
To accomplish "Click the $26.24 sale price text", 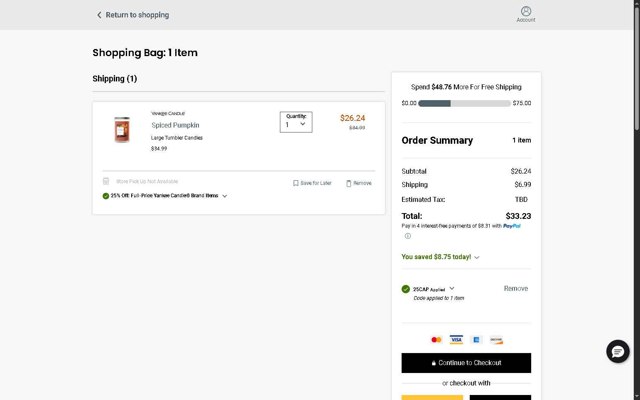I will [353, 118].
